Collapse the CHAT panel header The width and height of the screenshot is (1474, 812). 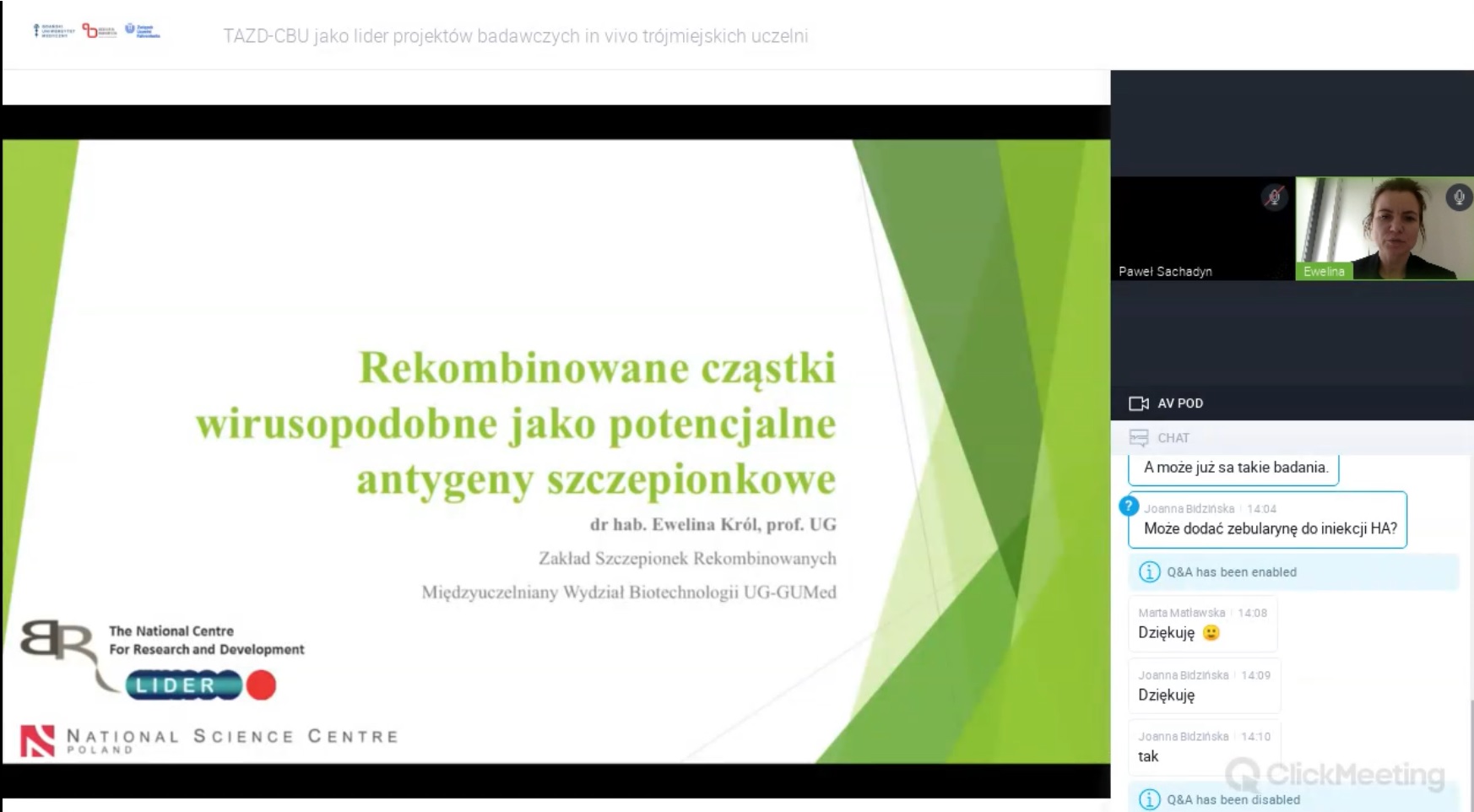click(x=1292, y=437)
